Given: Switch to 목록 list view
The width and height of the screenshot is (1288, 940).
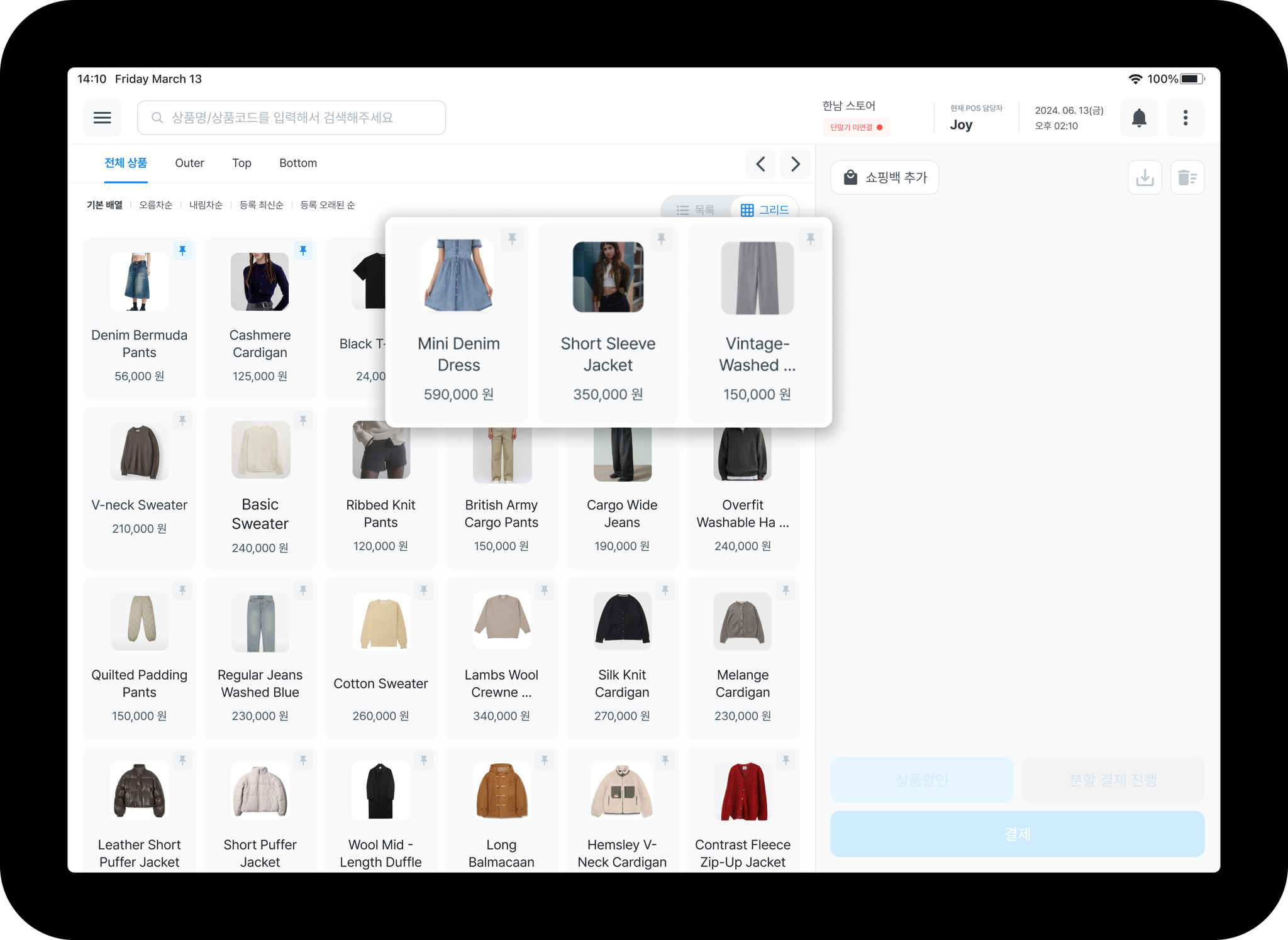Looking at the screenshot, I should pyautogui.click(x=696, y=210).
